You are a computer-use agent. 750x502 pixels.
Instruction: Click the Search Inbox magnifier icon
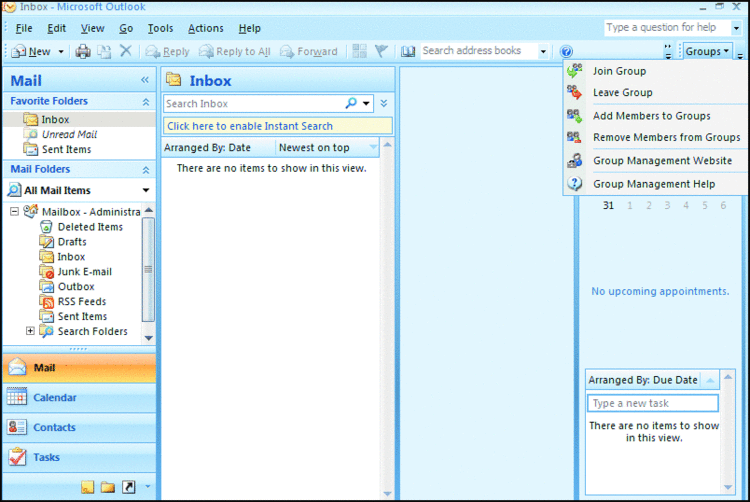[x=351, y=103]
